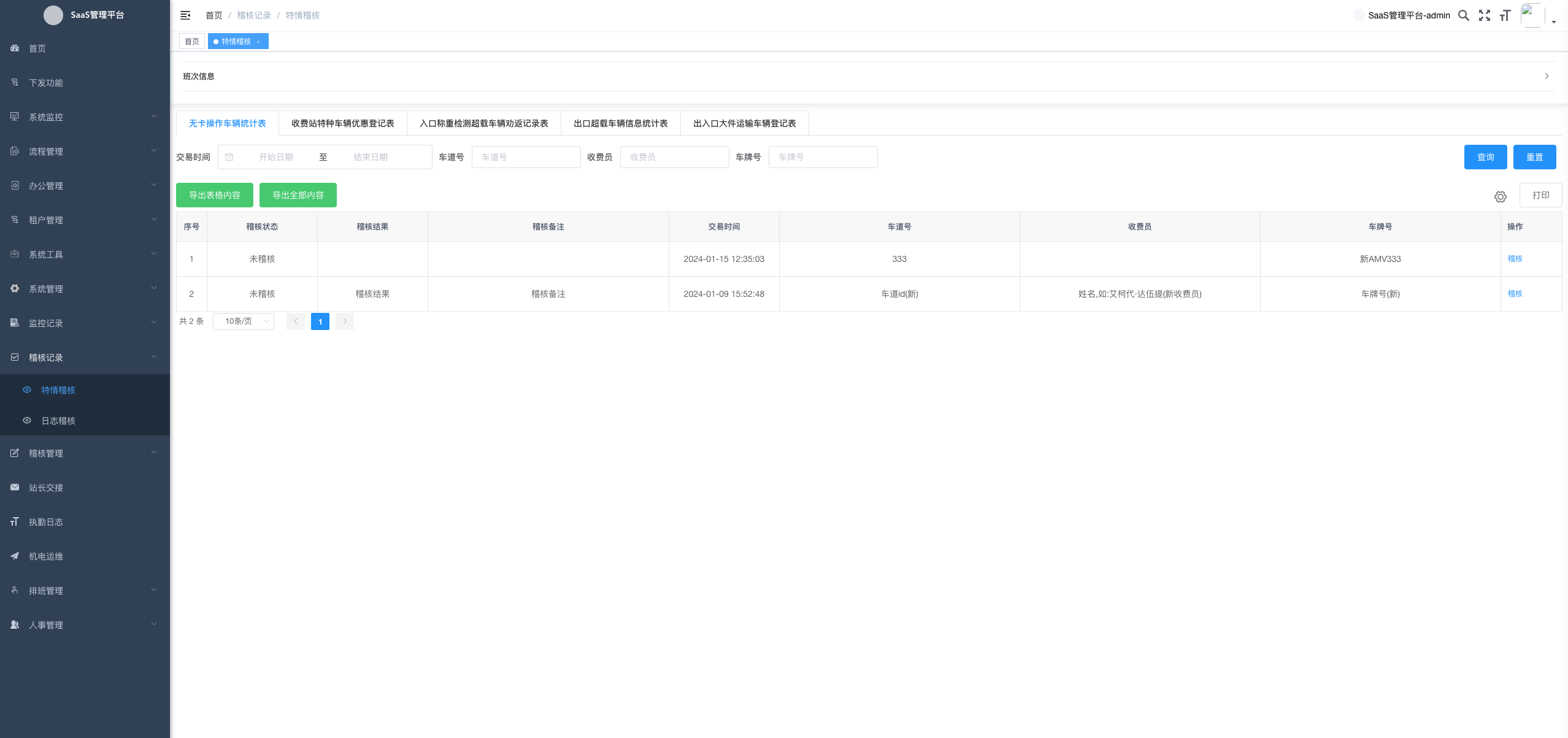The height and width of the screenshot is (738, 1568).
Task: Click 稽核 link for 新AMV333 row
Action: coord(1515,259)
